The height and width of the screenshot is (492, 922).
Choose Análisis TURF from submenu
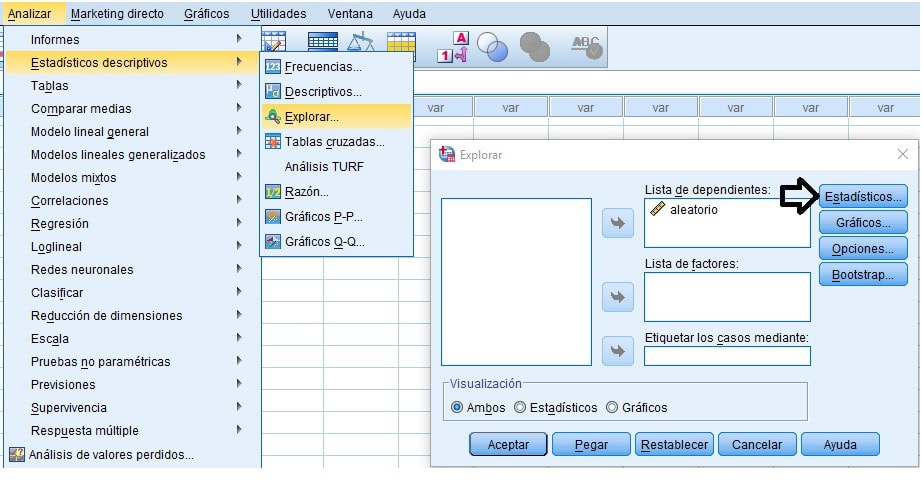point(324,166)
